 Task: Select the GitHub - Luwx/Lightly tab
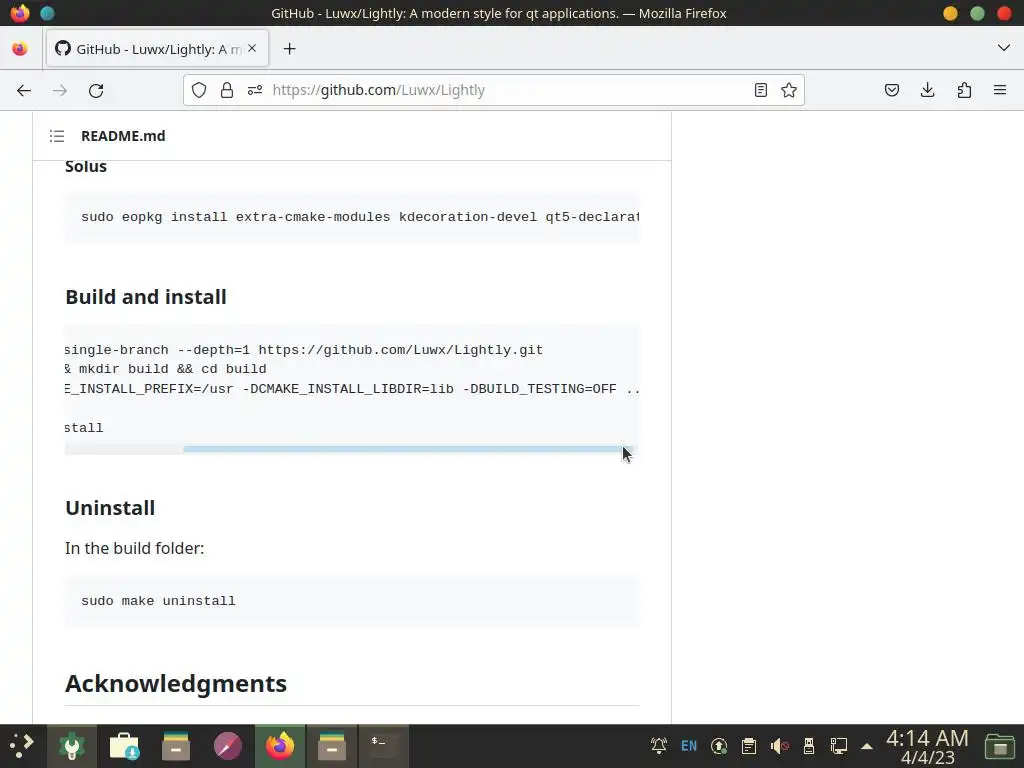pos(157,48)
